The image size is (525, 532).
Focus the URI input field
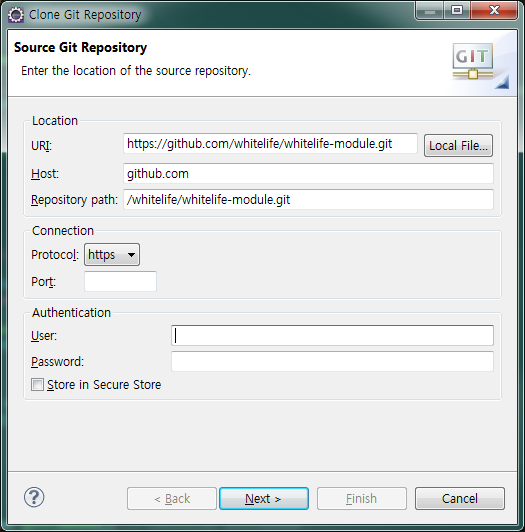click(270, 144)
